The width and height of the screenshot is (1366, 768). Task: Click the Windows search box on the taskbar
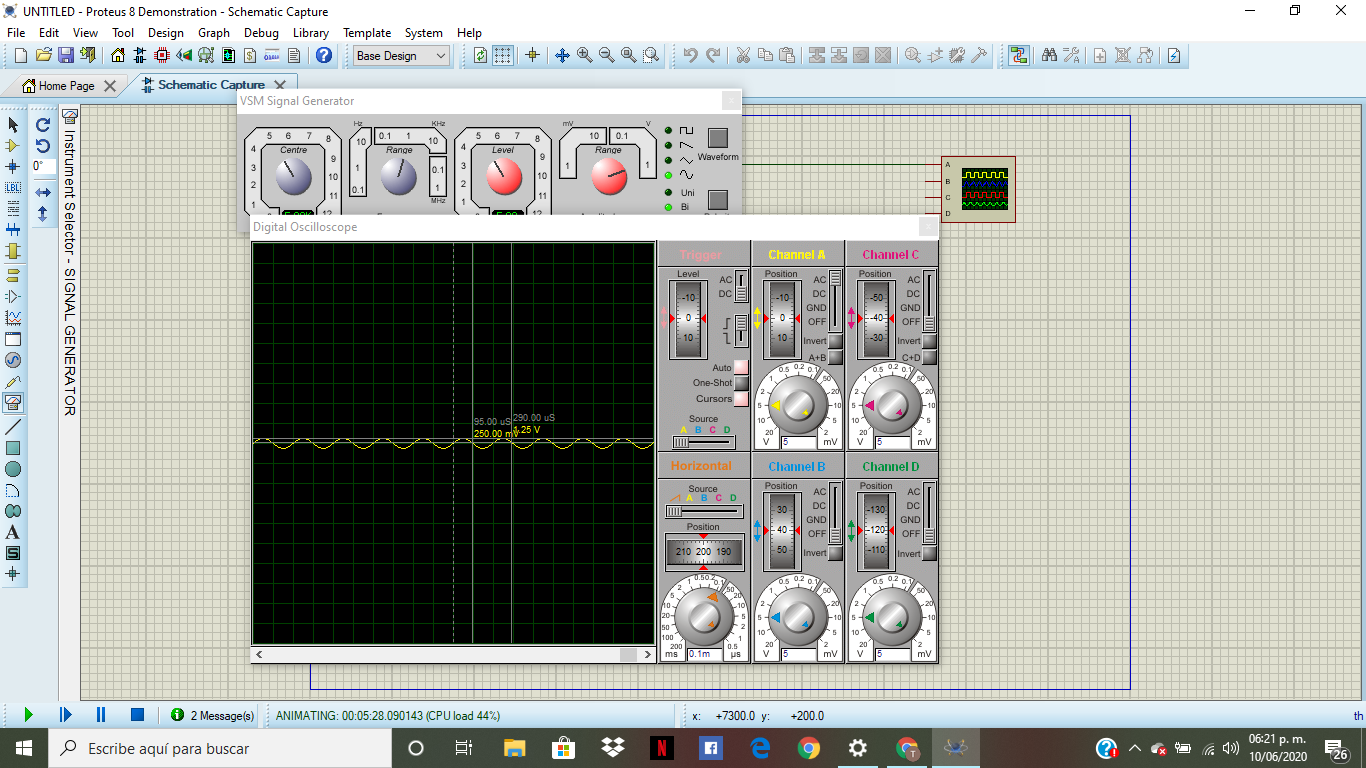pyautogui.click(x=218, y=748)
